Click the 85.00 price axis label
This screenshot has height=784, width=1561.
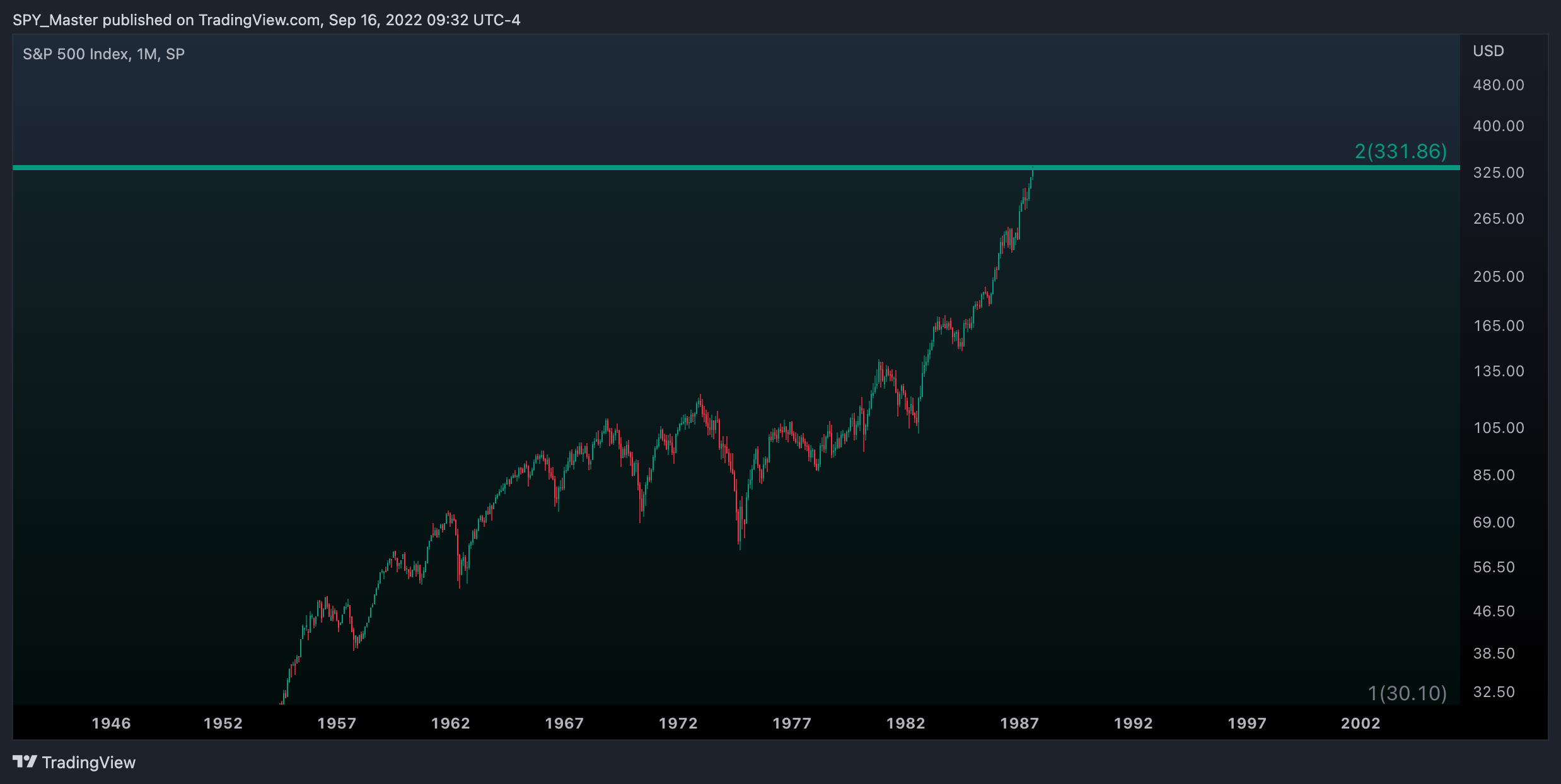[1494, 475]
